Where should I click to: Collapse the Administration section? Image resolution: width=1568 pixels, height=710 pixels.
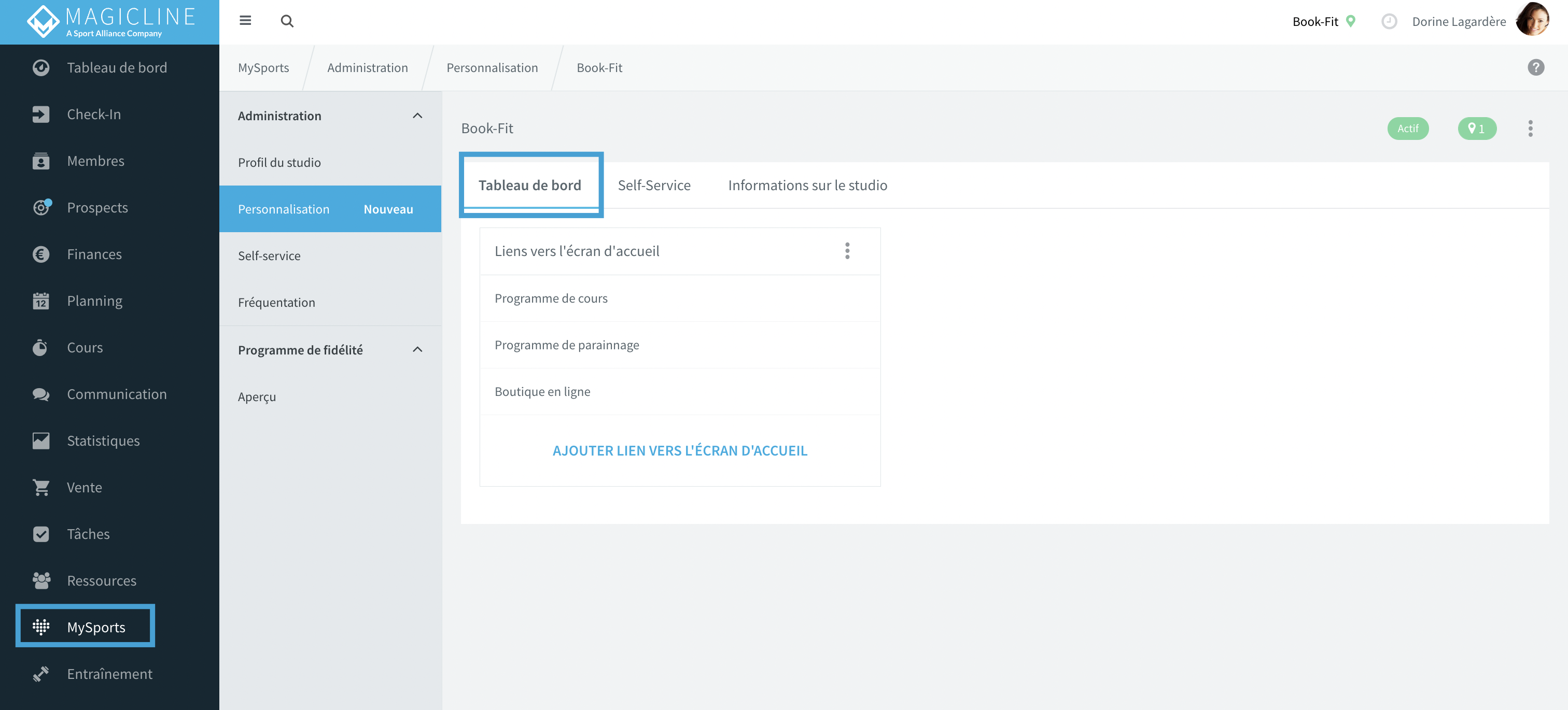click(x=417, y=116)
